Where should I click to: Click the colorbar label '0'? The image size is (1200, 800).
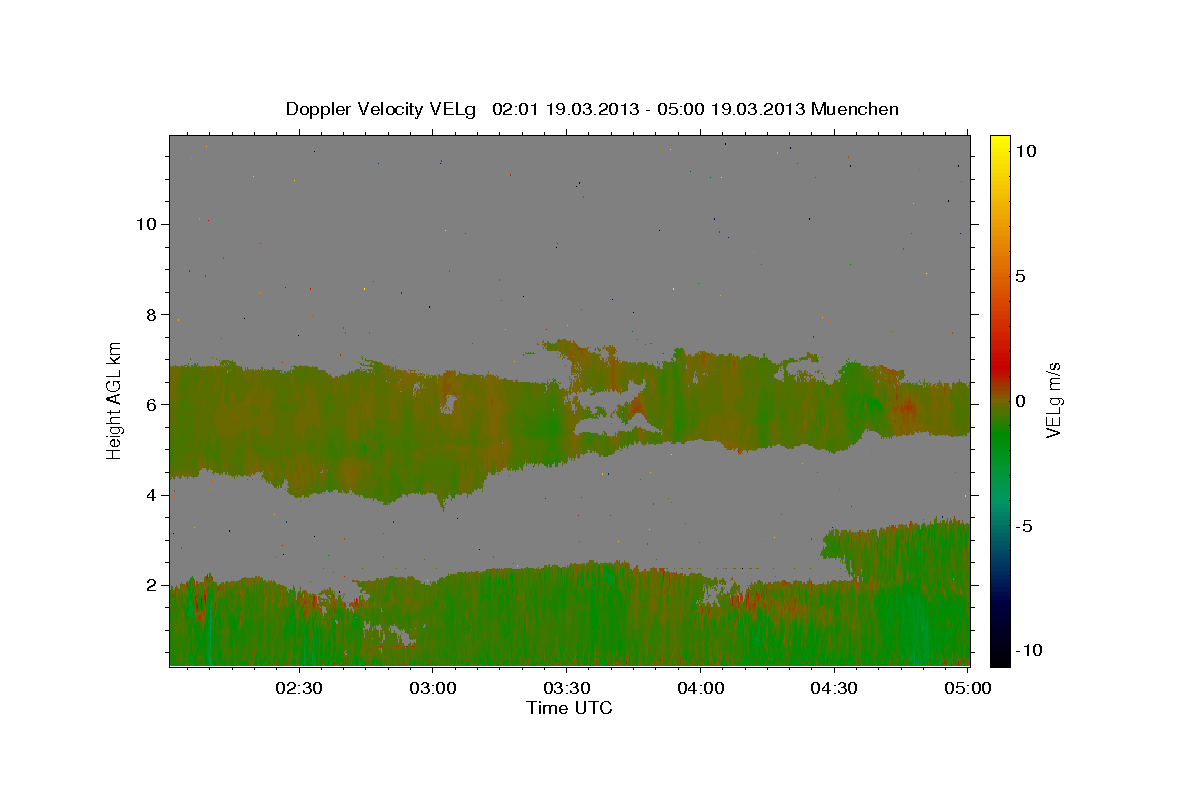pyautogui.click(x=1020, y=401)
